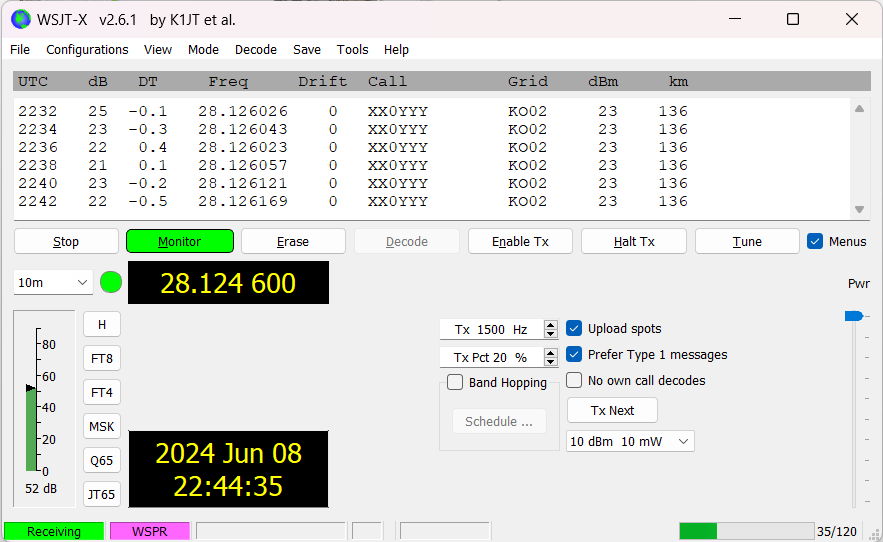Click the WSPR mode status label
Viewport: 883px width, 542px height.
tap(150, 531)
